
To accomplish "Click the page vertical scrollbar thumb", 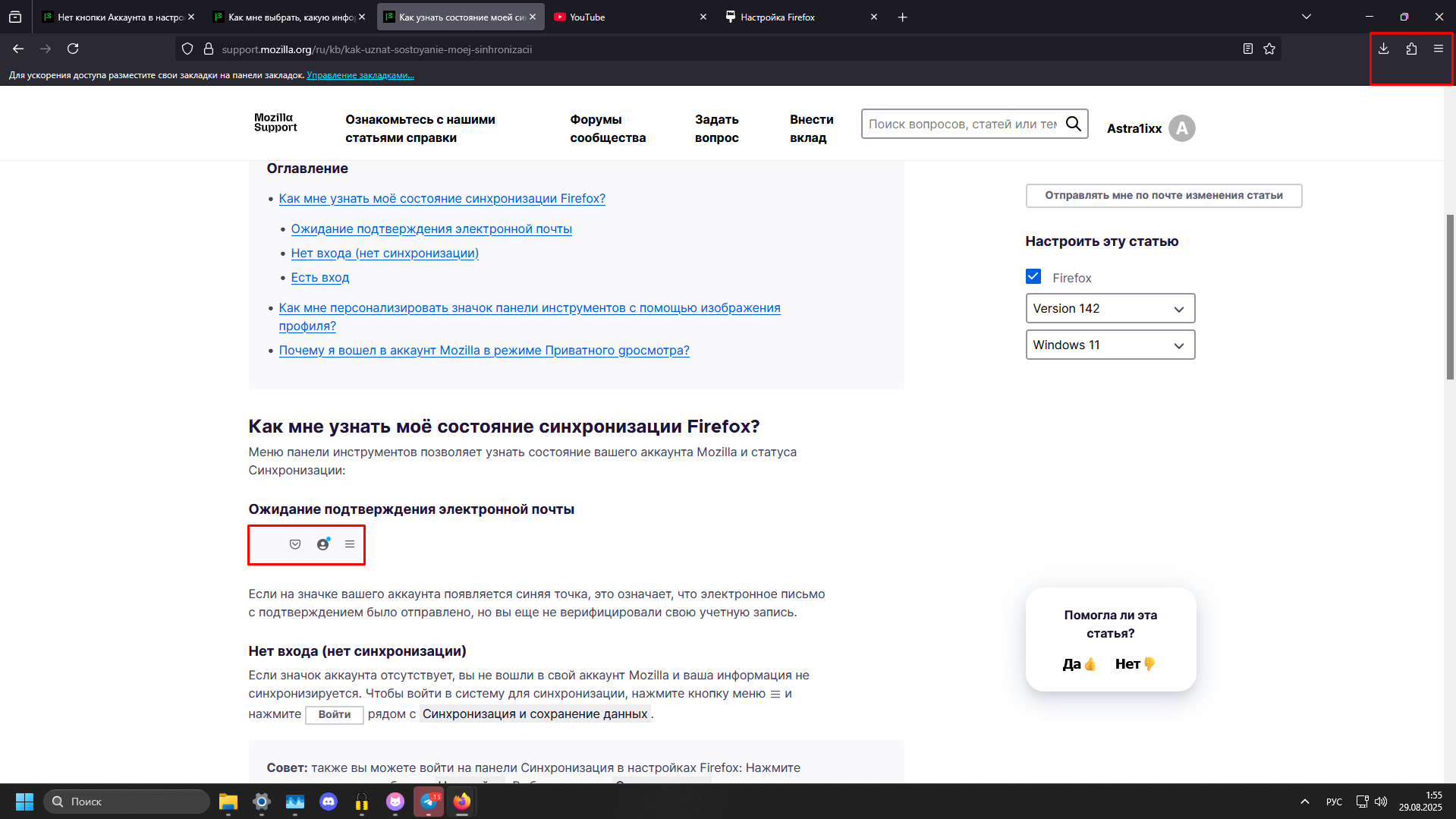I will click(1450, 296).
